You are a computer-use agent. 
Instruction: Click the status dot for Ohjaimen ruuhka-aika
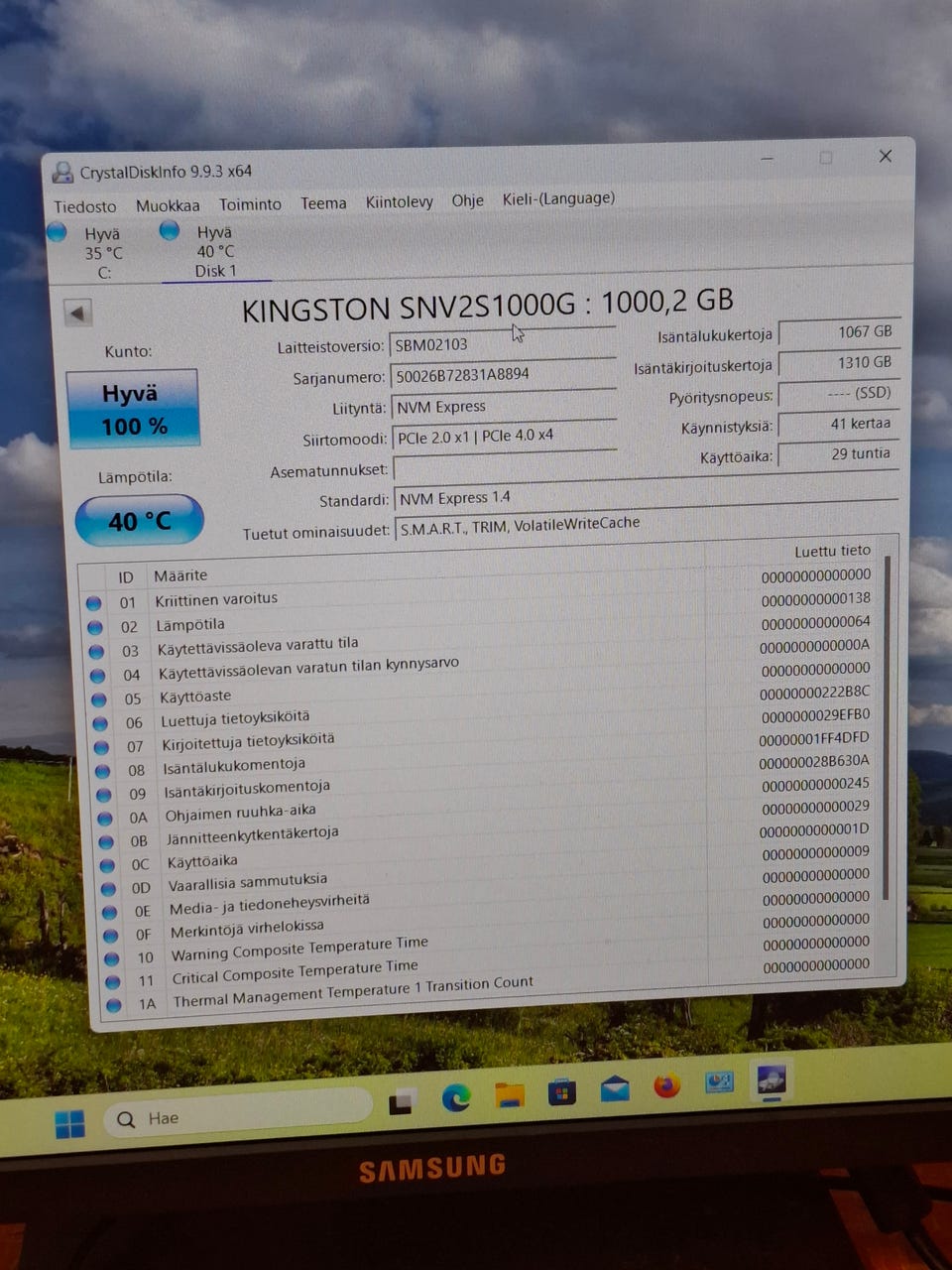click(105, 819)
